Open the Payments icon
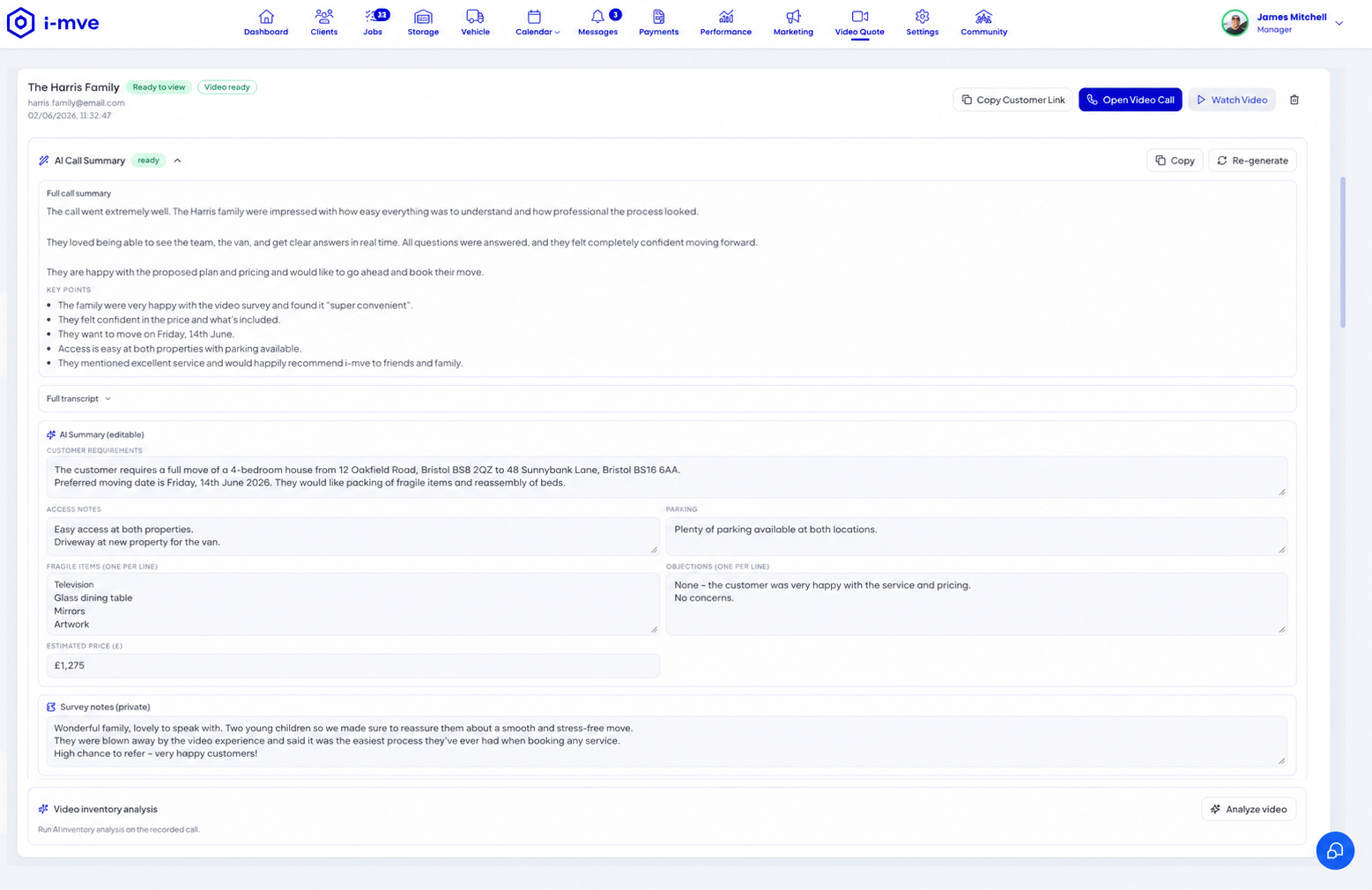This screenshot has width=1372, height=890. tap(658, 17)
